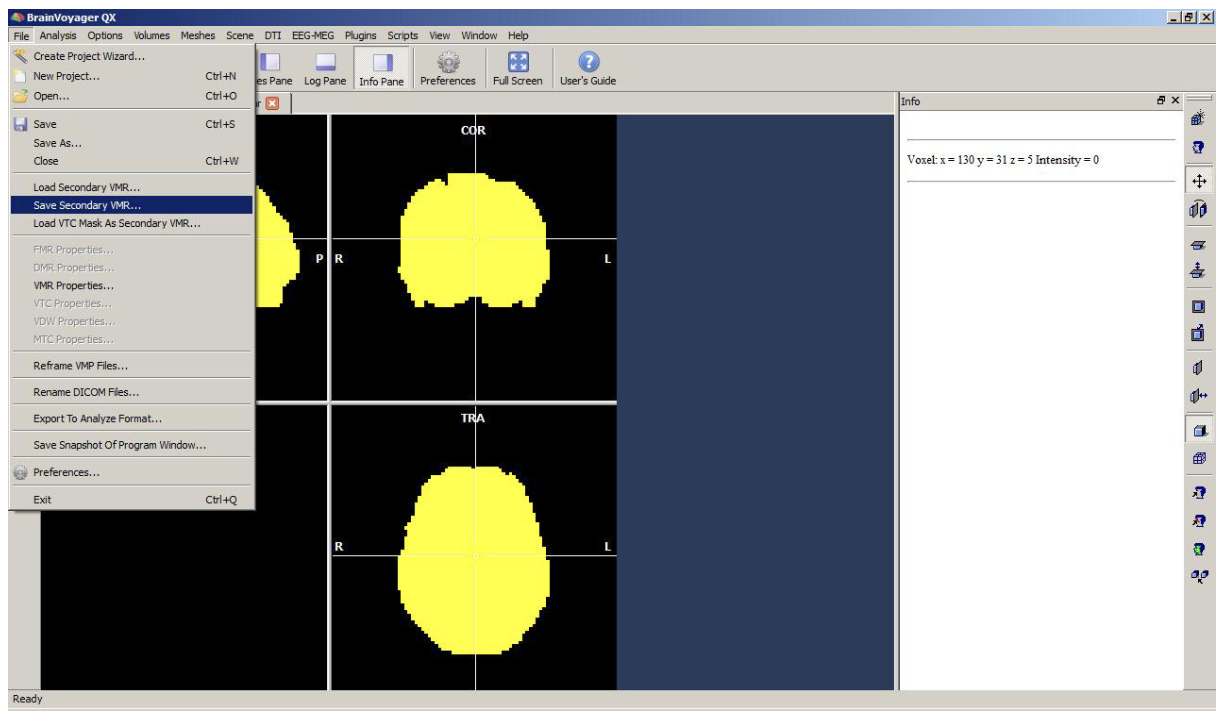The height and width of the screenshot is (718, 1224).
Task: Select Load Secondary VMR... from File menu
Action: 87,187
